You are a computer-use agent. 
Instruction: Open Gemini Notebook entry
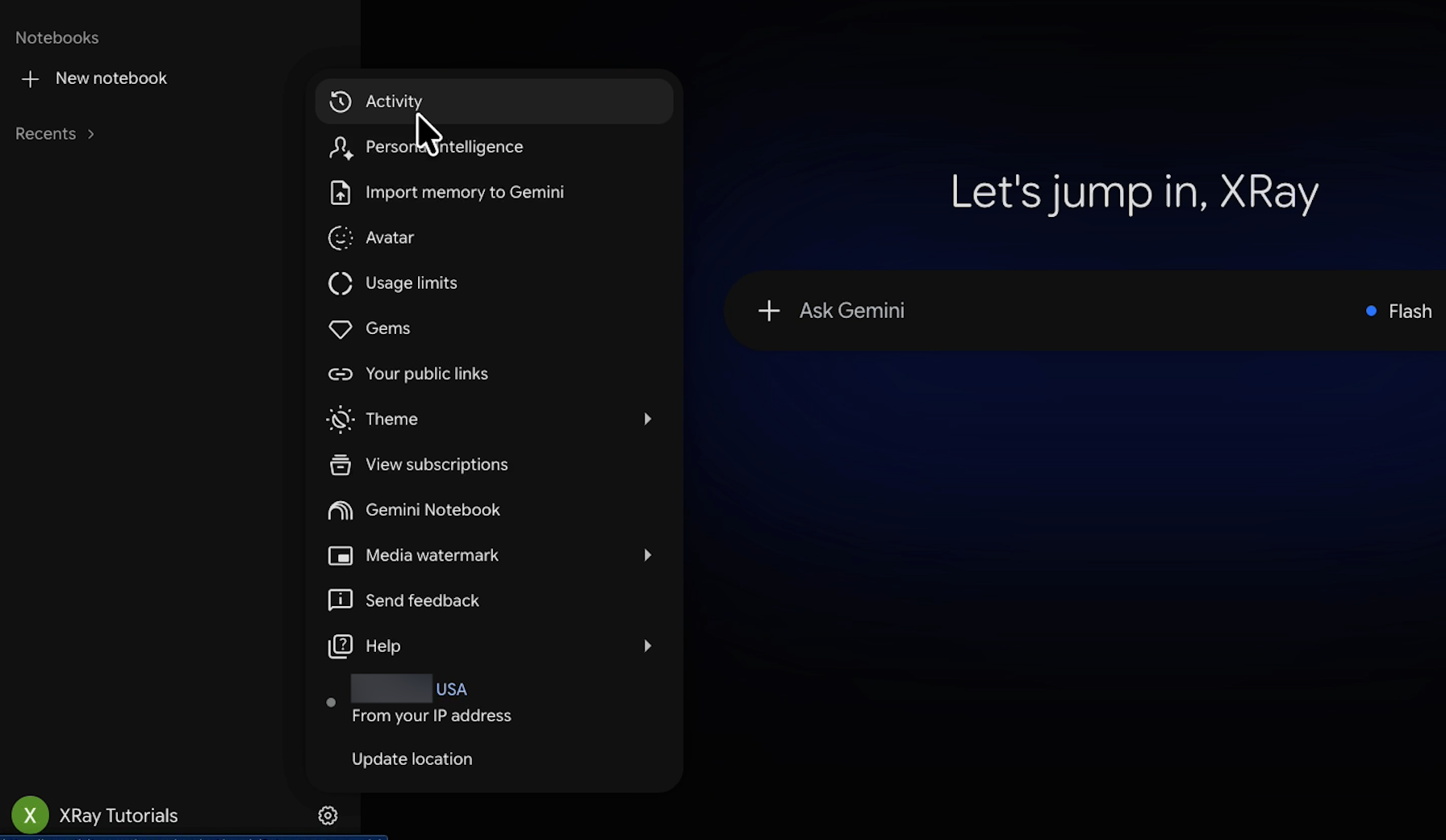[x=494, y=510]
